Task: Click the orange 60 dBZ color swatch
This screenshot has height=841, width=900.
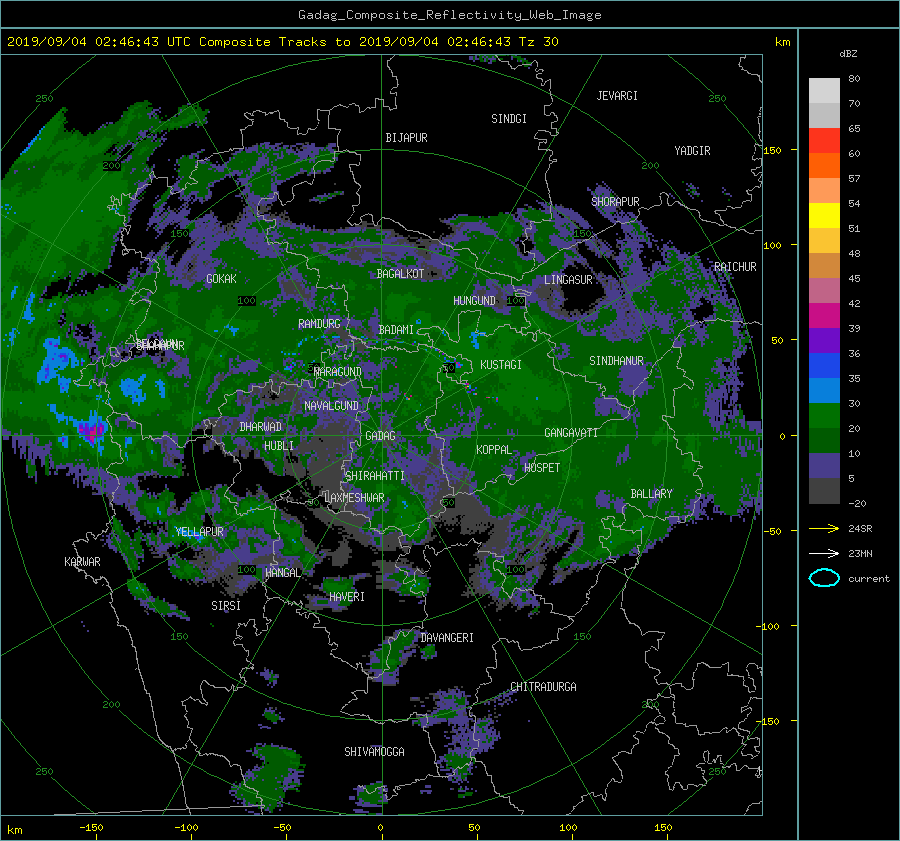Action: pyautogui.click(x=824, y=165)
